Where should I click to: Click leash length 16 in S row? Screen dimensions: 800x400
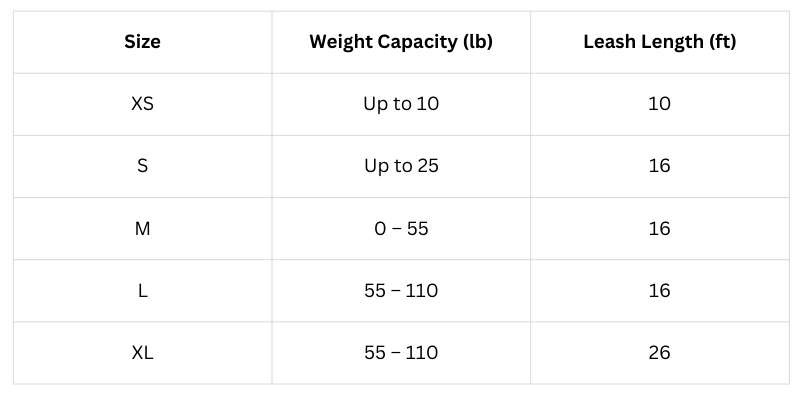tap(659, 166)
